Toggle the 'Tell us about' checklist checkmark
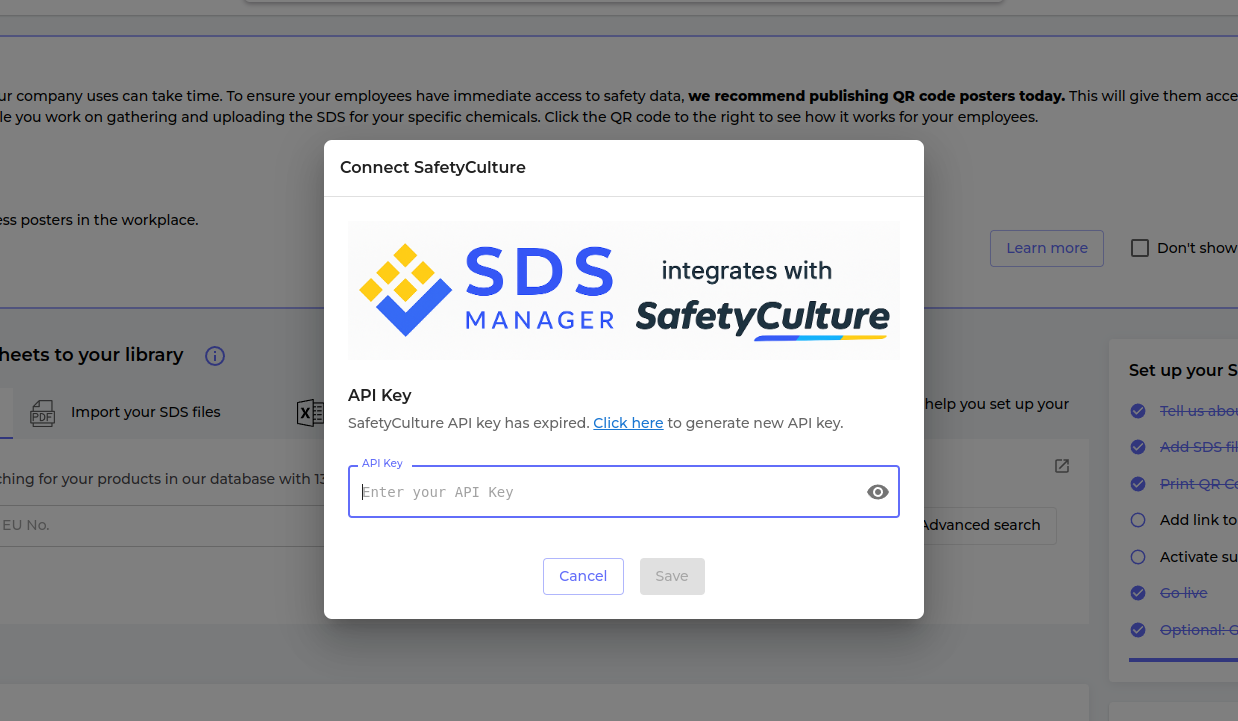The width and height of the screenshot is (1238, 721). point(1138,411)
